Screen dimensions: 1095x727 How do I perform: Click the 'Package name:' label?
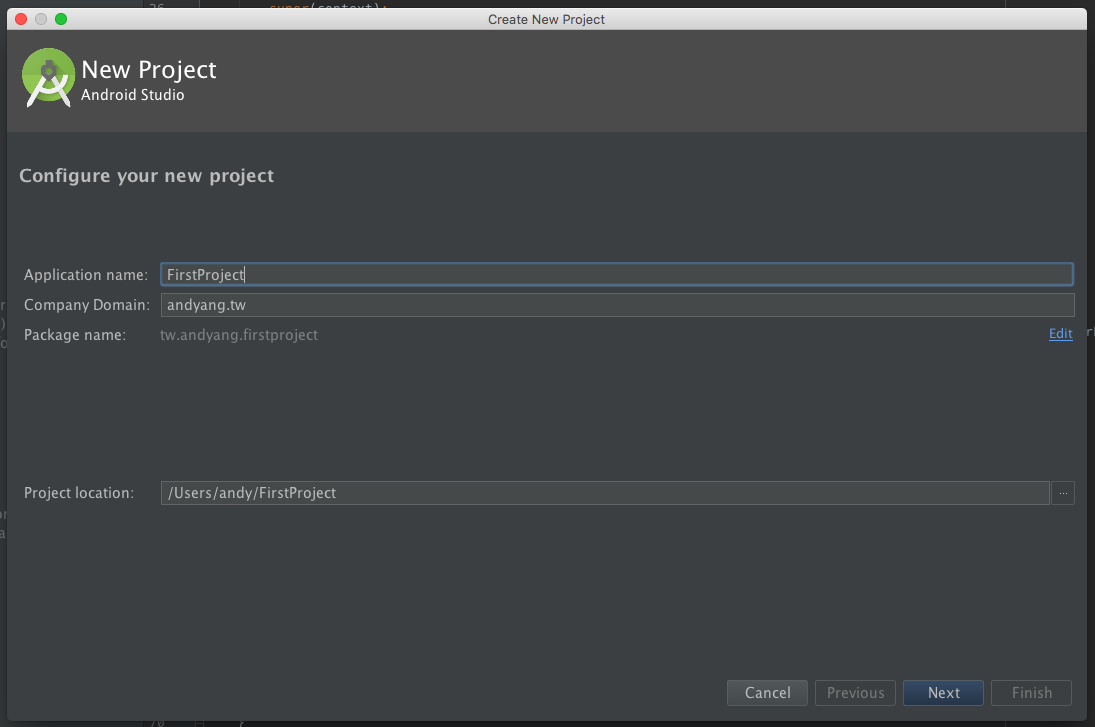75,335
